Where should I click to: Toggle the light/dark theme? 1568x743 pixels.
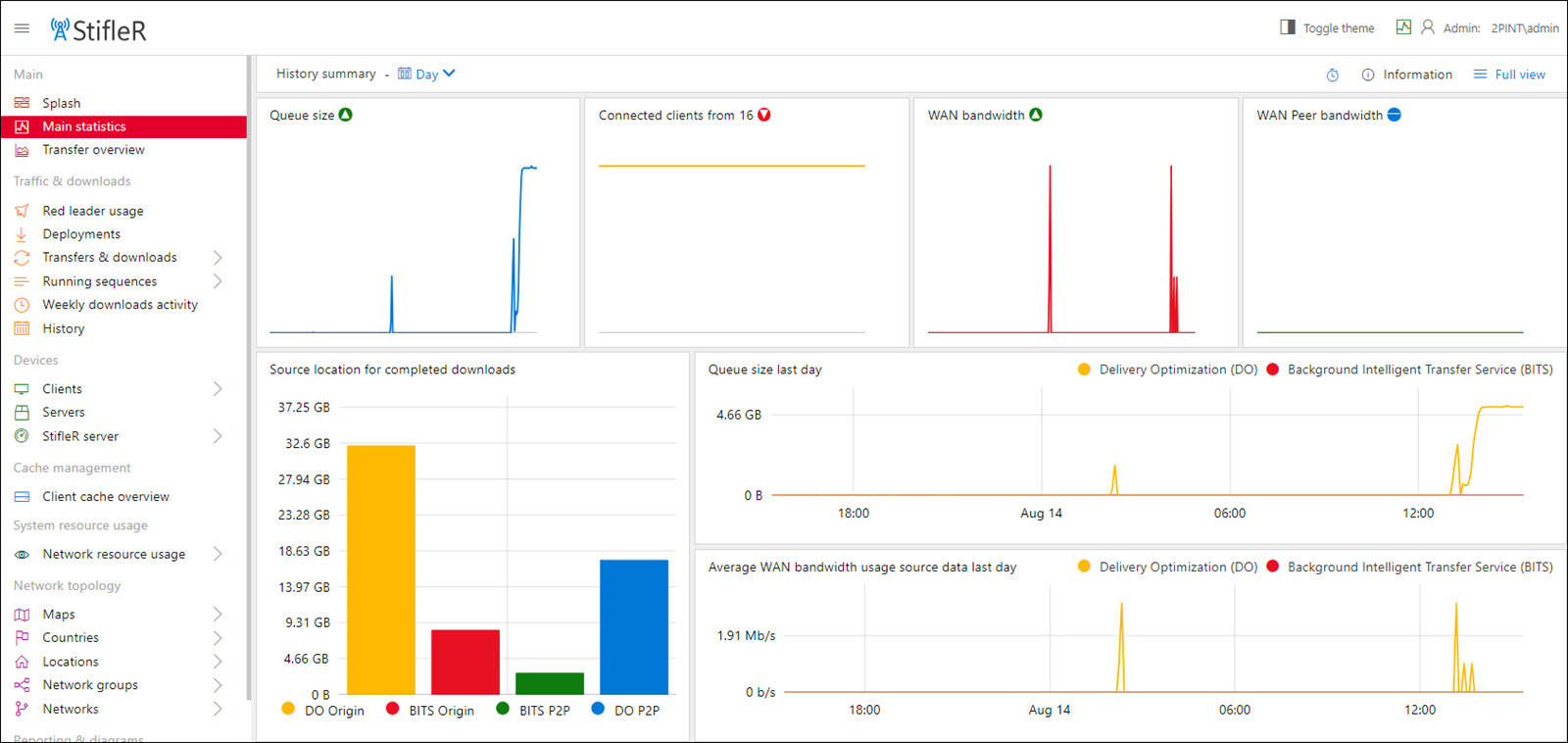click(1328, 27)
